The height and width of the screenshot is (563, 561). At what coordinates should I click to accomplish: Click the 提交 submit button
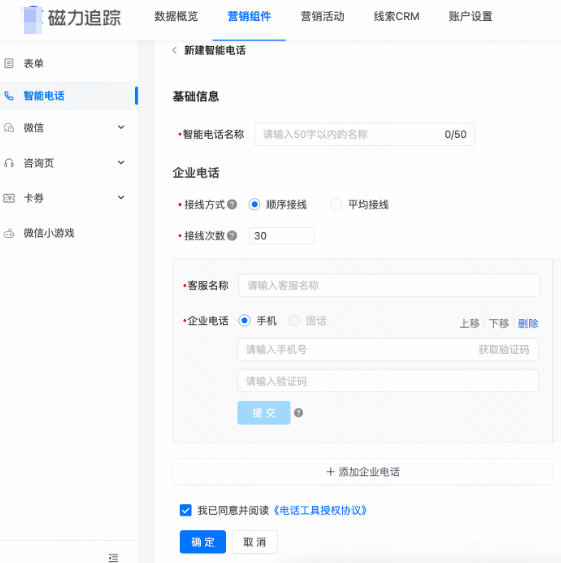click(x=264, y=413)
